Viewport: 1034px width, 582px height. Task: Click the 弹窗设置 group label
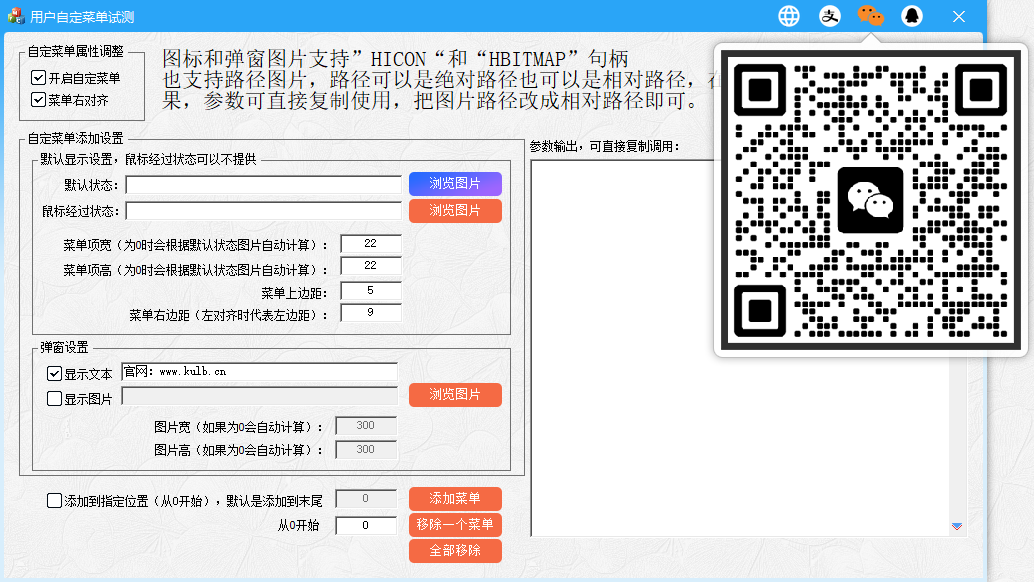pos(64,347)
